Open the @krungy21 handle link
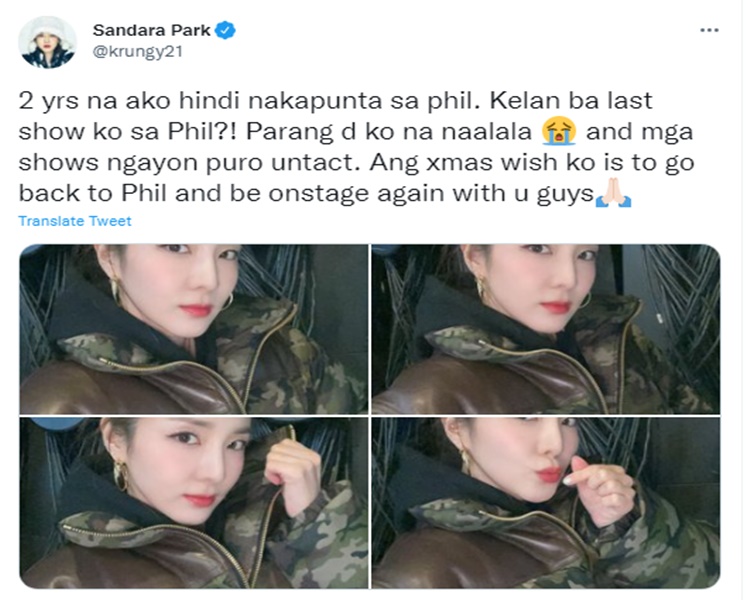The height and width of the screenshot is (600, 750). click(138, 51)
